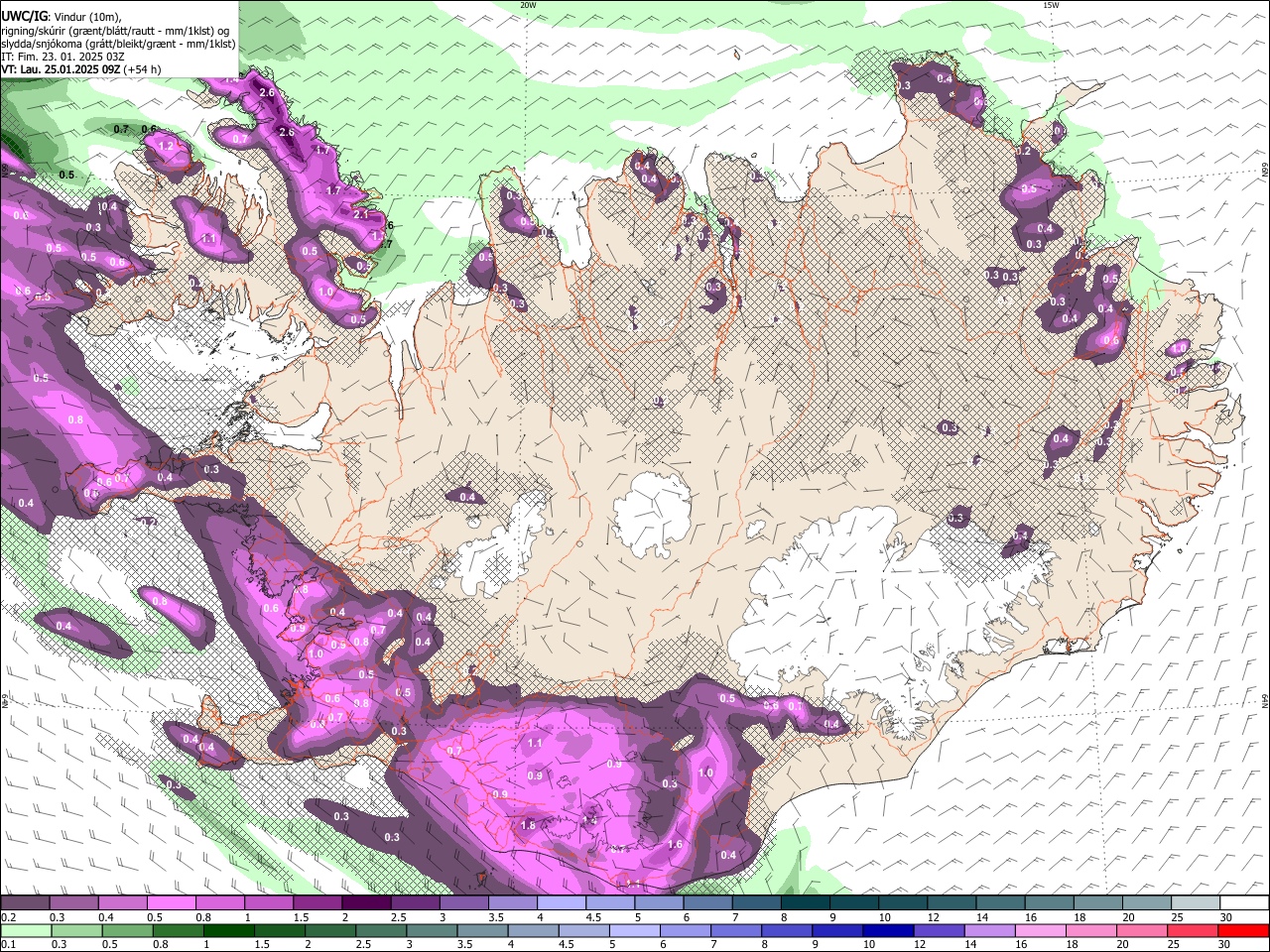Select the top legend swatch between 3 and 3.5

(463, 903)
